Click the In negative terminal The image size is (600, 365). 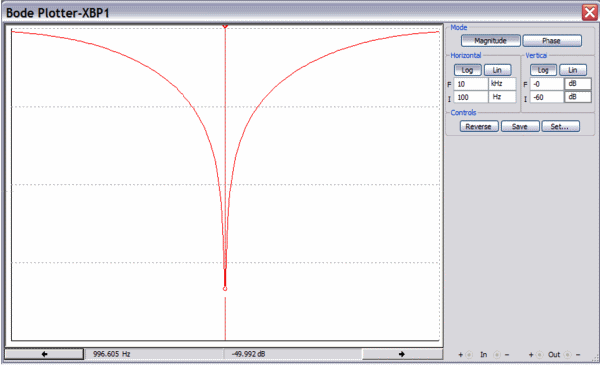(496, 355)
